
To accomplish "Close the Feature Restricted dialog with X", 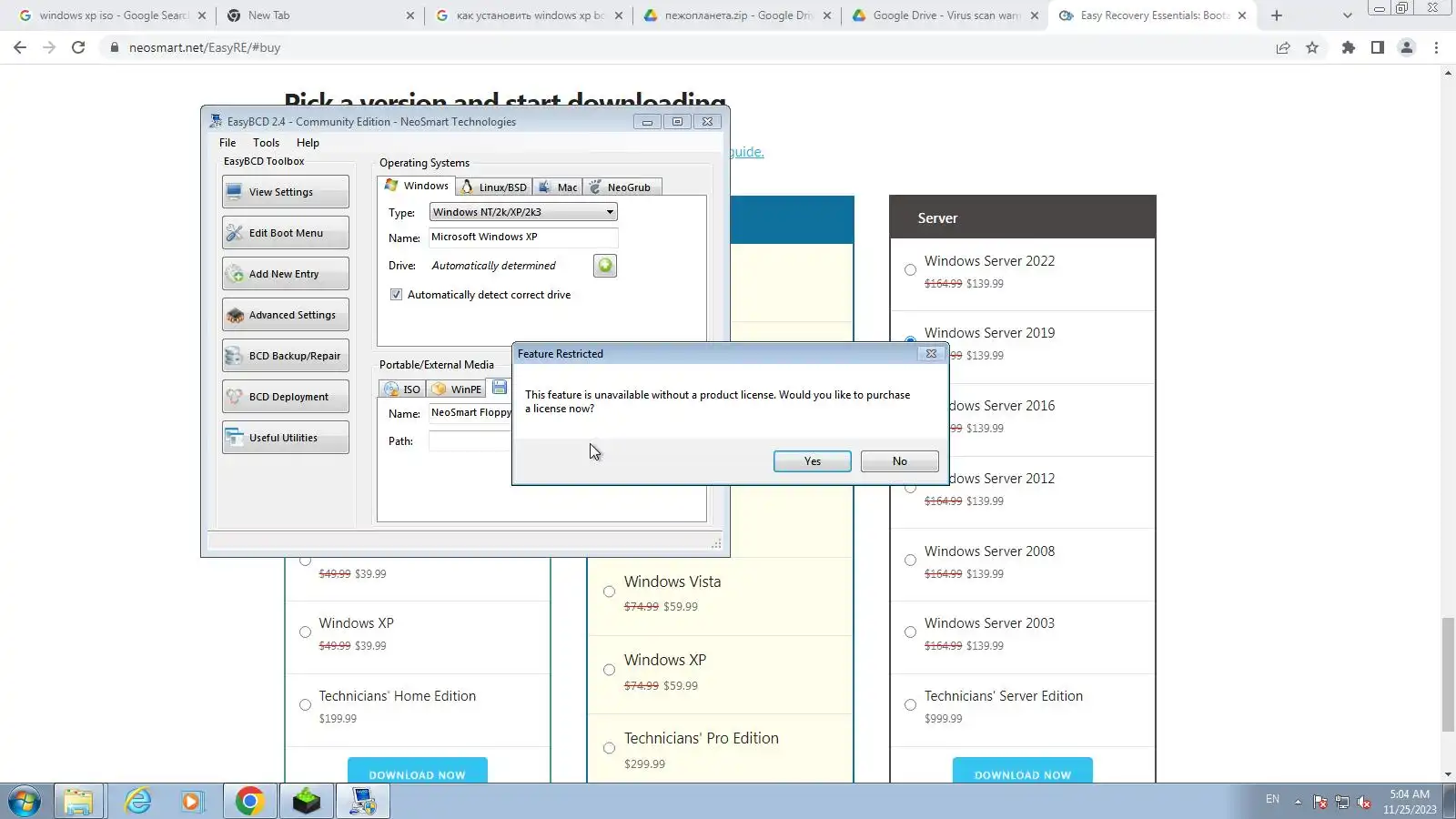I will (x=931, y=353).
